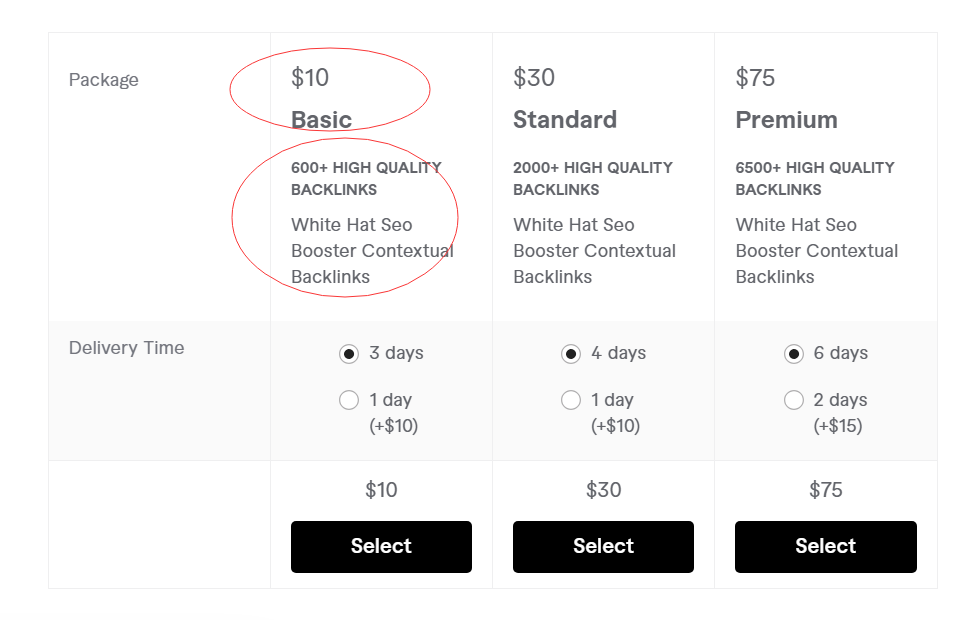961x620 pixels.
Task: Click the $30 total above Standard Select
Action: 603,490
